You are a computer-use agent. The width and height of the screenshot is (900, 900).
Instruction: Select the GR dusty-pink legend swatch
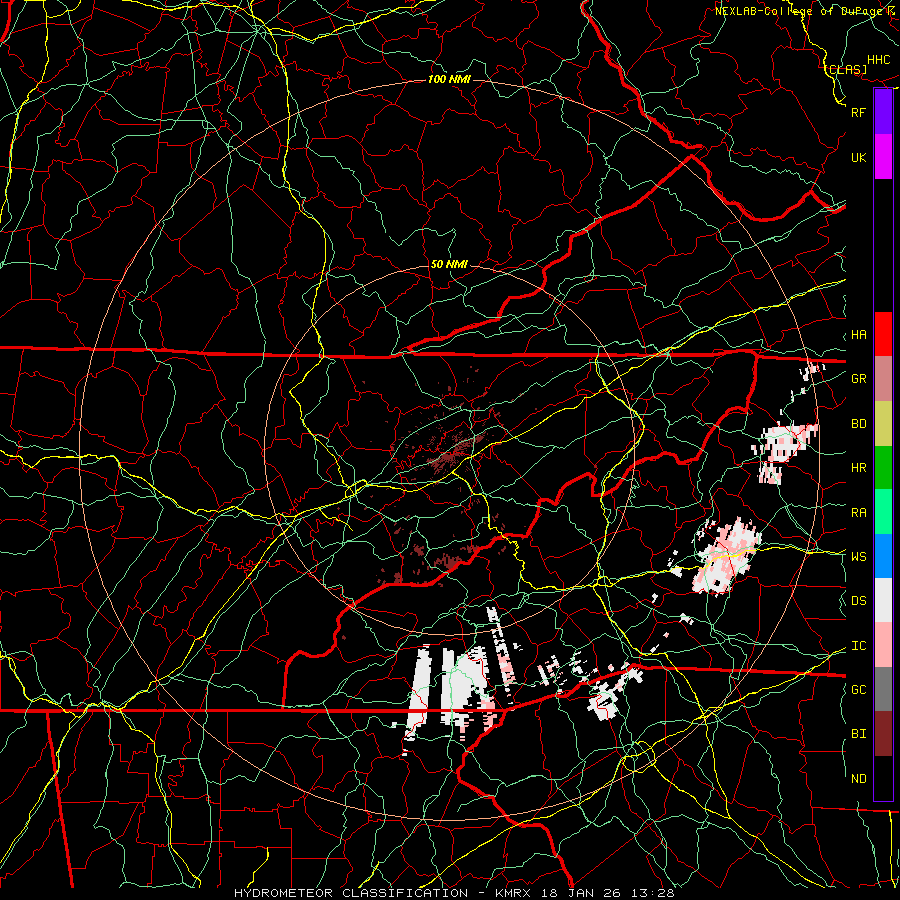point(883,379)
